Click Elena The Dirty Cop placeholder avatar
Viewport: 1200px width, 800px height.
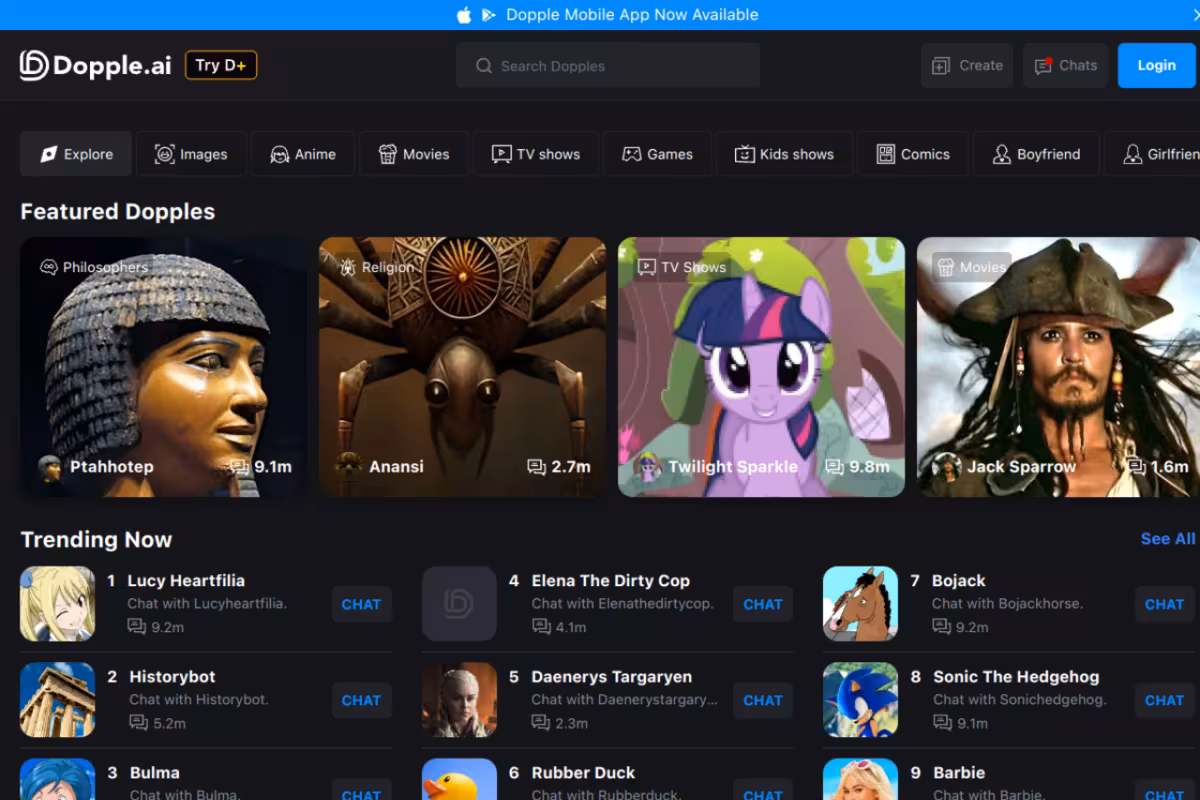[x=459, y=604]
